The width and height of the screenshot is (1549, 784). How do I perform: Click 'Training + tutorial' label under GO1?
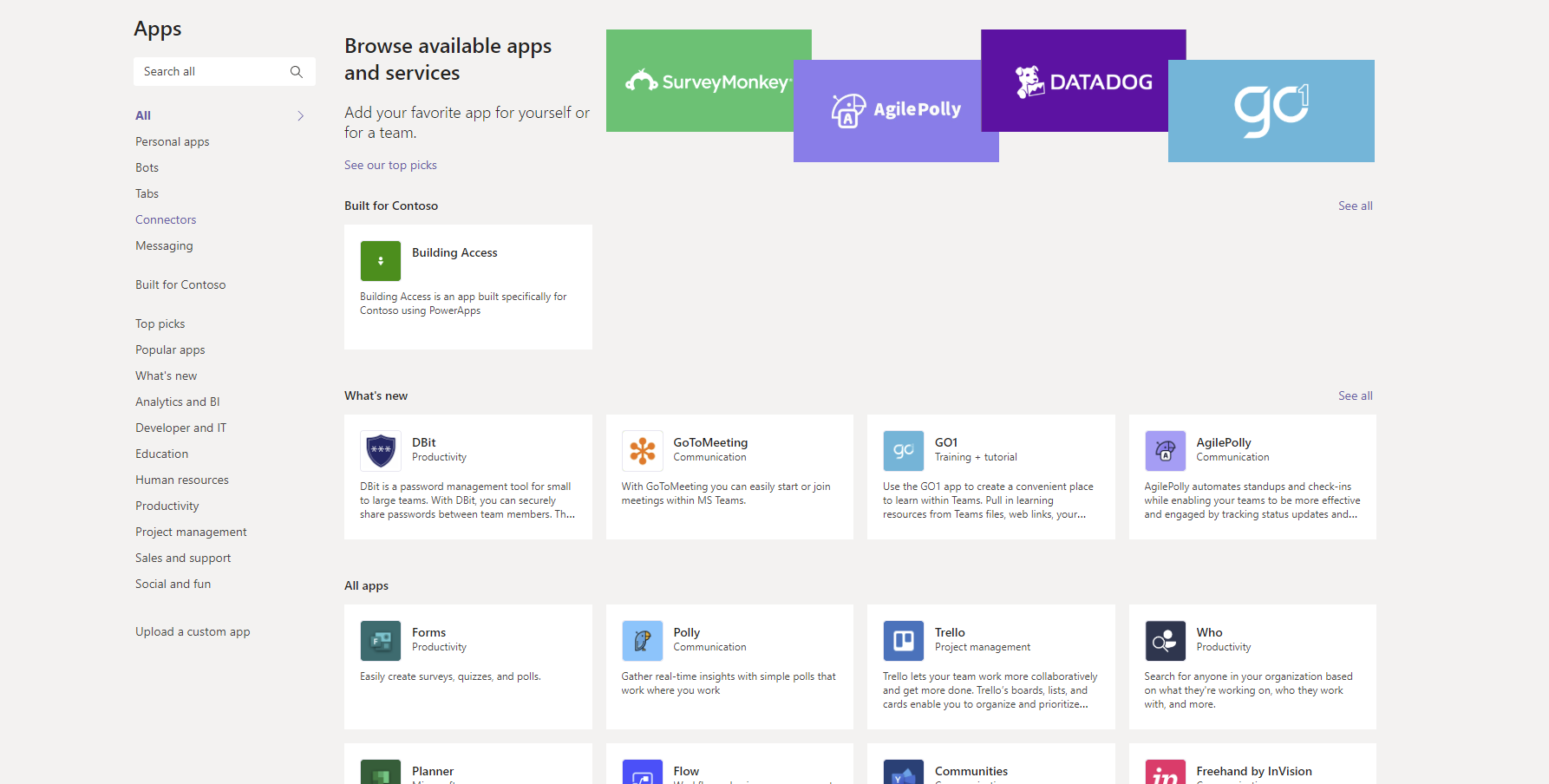click(x=976, y=457)
